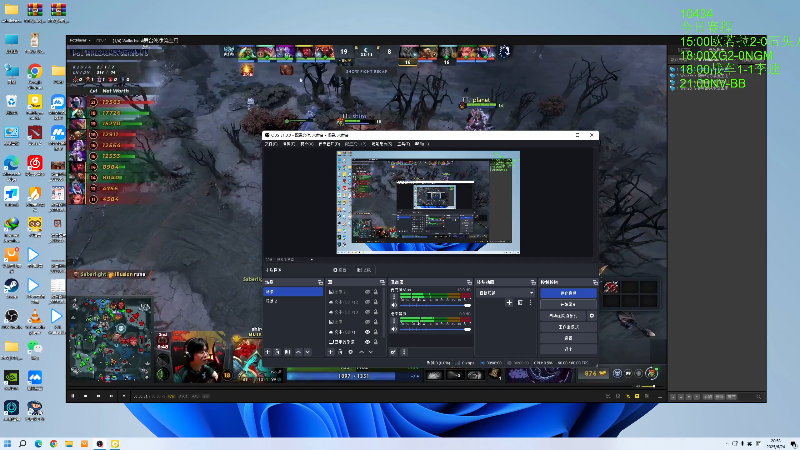Viewport: 800px width, 450px height.
Task: Delete the selected source with Sources trash icon
Action: point(340,352)
